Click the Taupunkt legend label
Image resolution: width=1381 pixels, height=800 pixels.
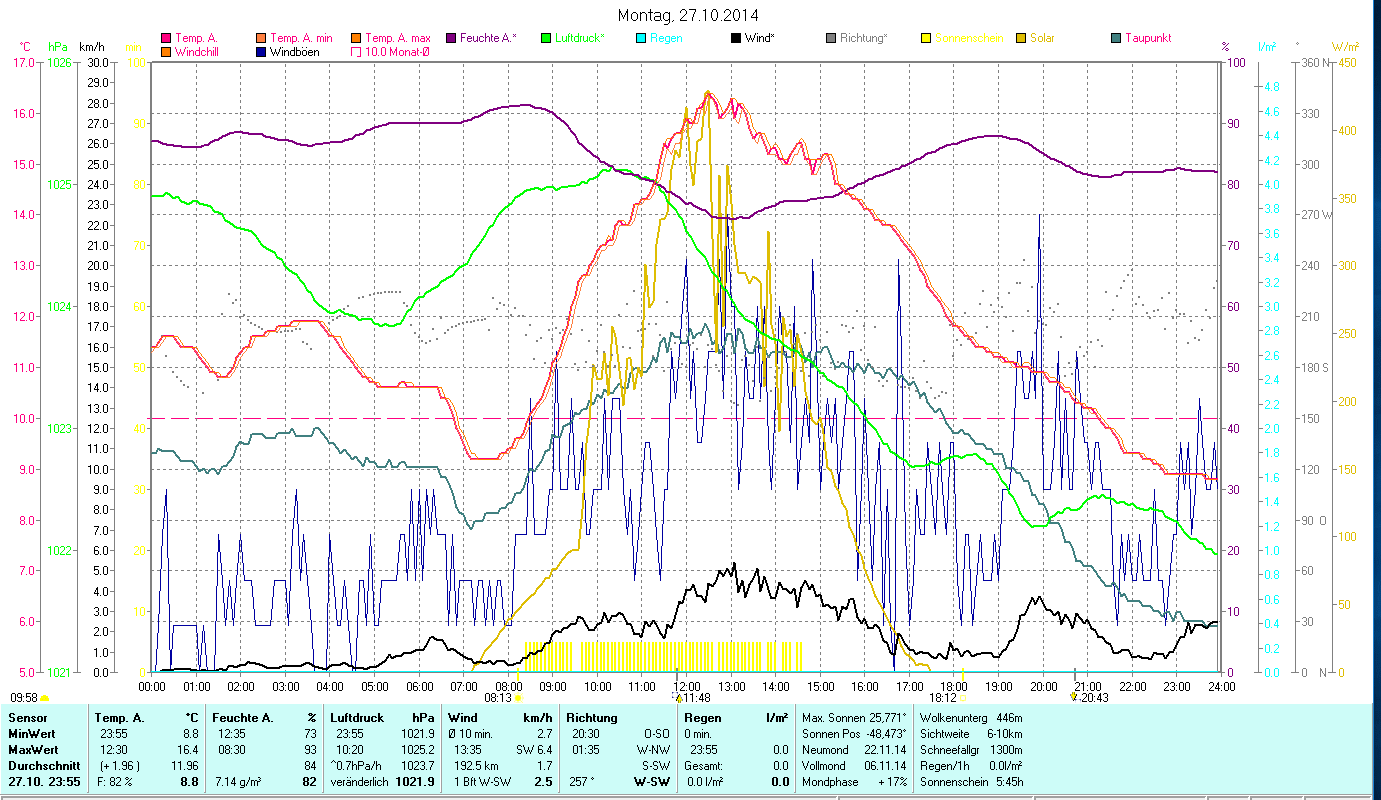[x=1148, y=39]
